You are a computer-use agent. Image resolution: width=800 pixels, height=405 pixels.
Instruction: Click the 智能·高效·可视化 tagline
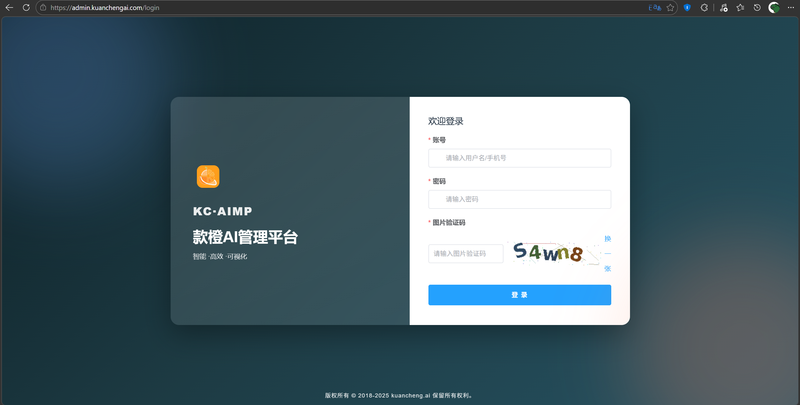pos(220,257)
